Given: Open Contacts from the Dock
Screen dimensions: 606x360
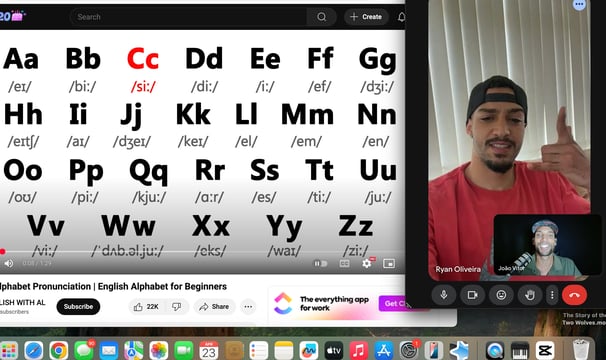Looking at the screenshot, I should point(234,351).
